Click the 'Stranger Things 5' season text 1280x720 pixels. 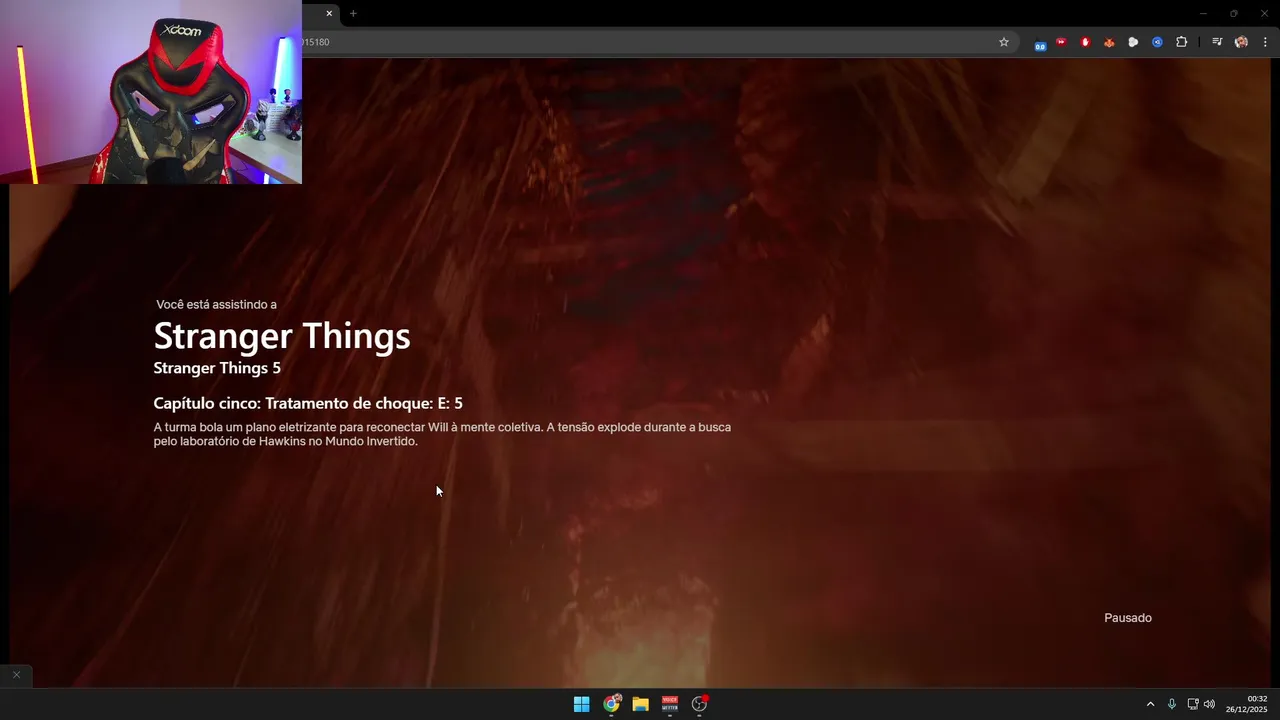(217, 368)
